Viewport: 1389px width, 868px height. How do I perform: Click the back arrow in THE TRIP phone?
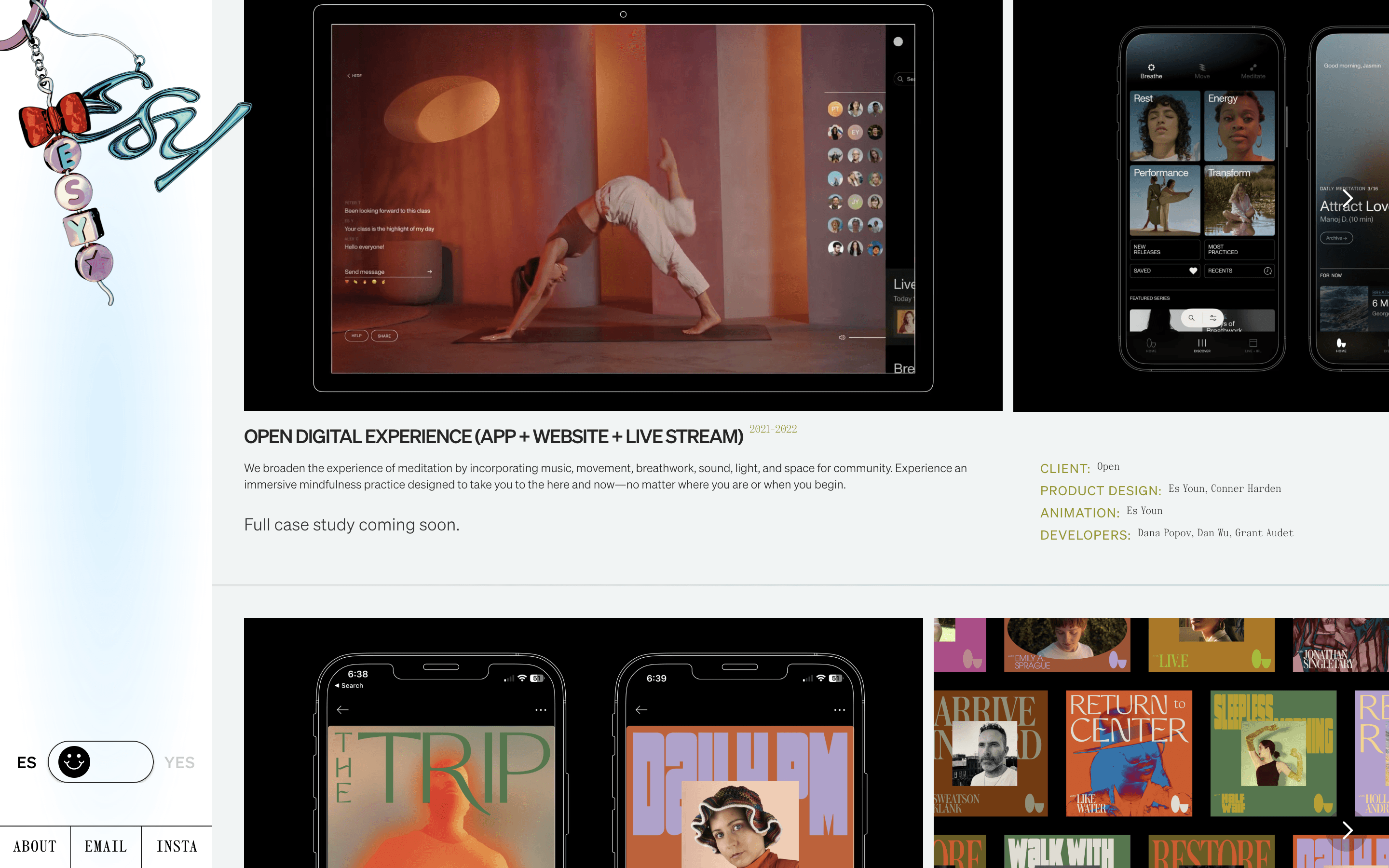click(x=342, y=709)
